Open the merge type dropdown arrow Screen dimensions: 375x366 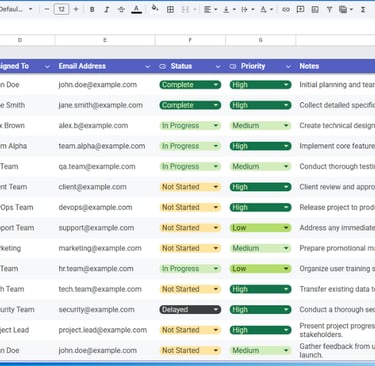point(195,9)
